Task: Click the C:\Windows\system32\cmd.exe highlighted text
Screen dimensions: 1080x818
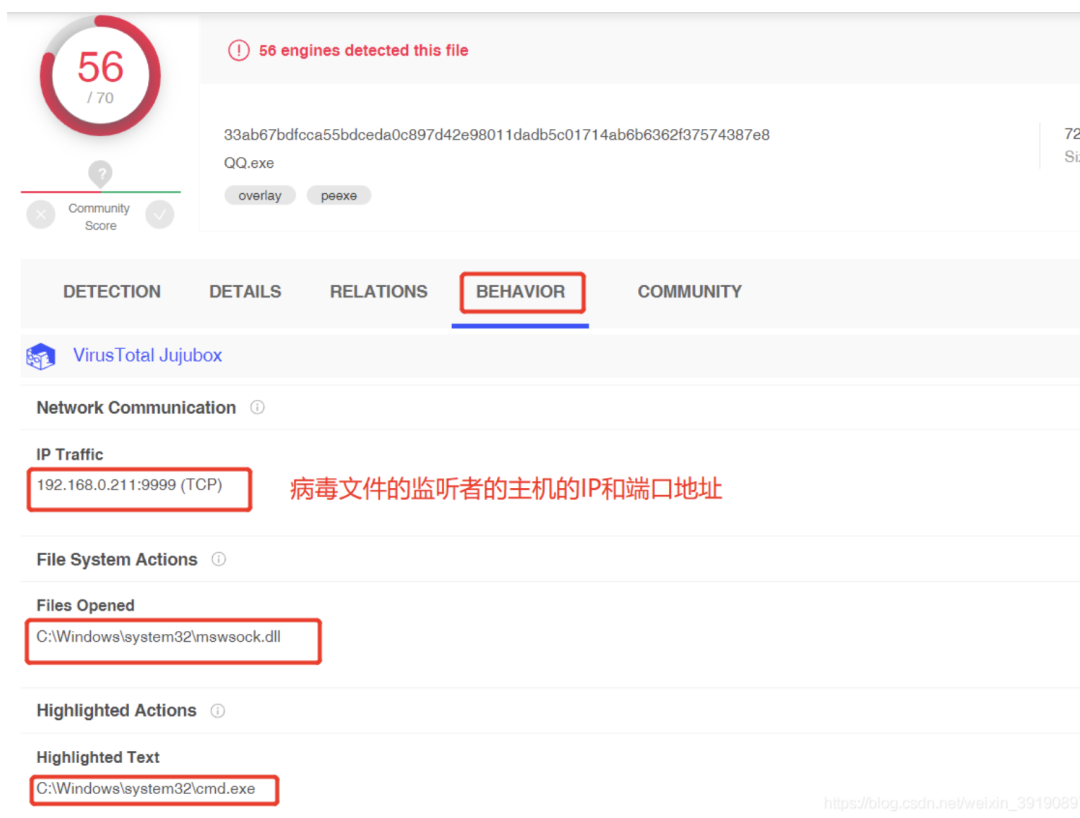Action: tap(145, 788)
